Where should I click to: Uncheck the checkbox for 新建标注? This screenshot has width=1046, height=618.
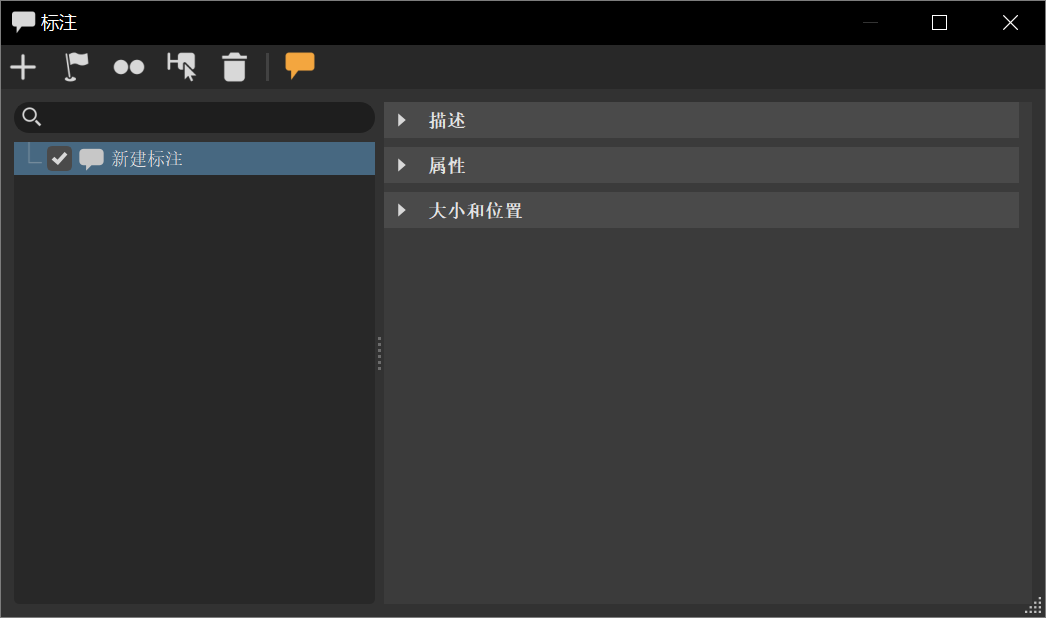(x=59, y=158)
